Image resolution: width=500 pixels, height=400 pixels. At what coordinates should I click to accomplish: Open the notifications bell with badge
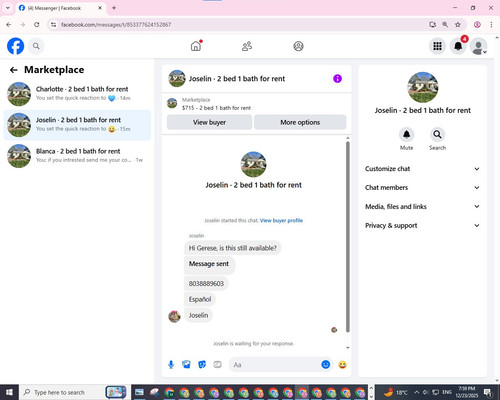tap(458, 46)
